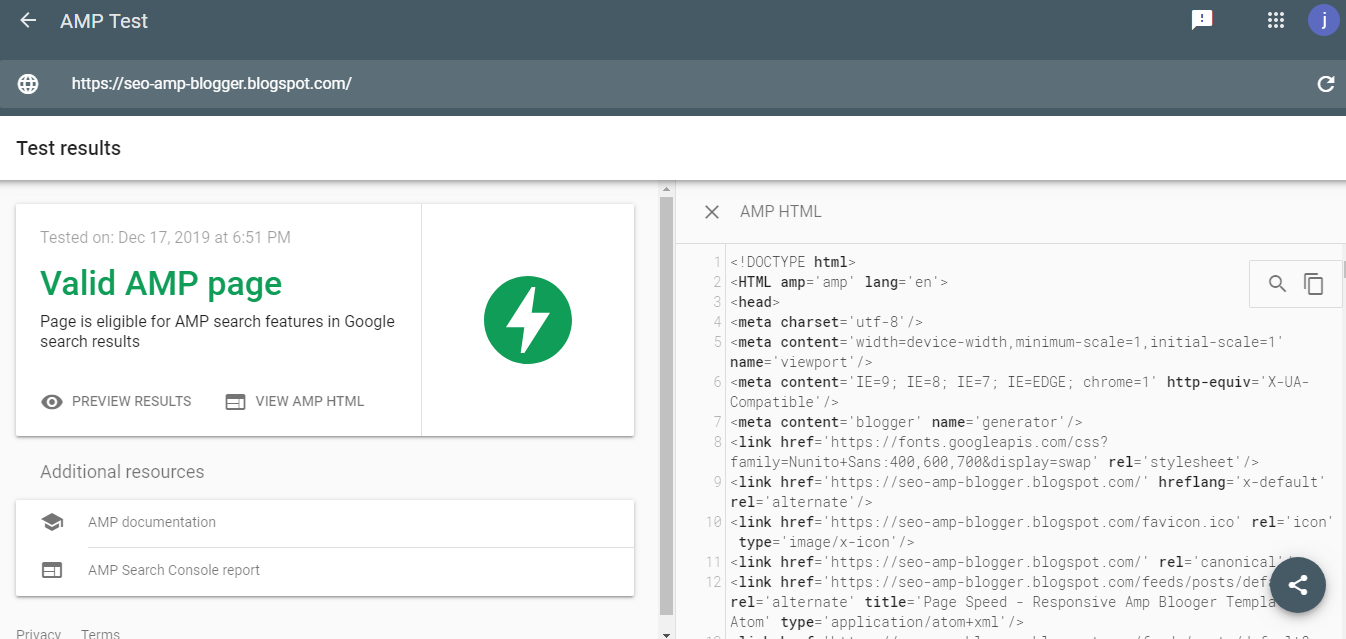This screenshot has height=639, width=1346.
Task: Open the AMP Search Console report
Action: coord(172,570)
